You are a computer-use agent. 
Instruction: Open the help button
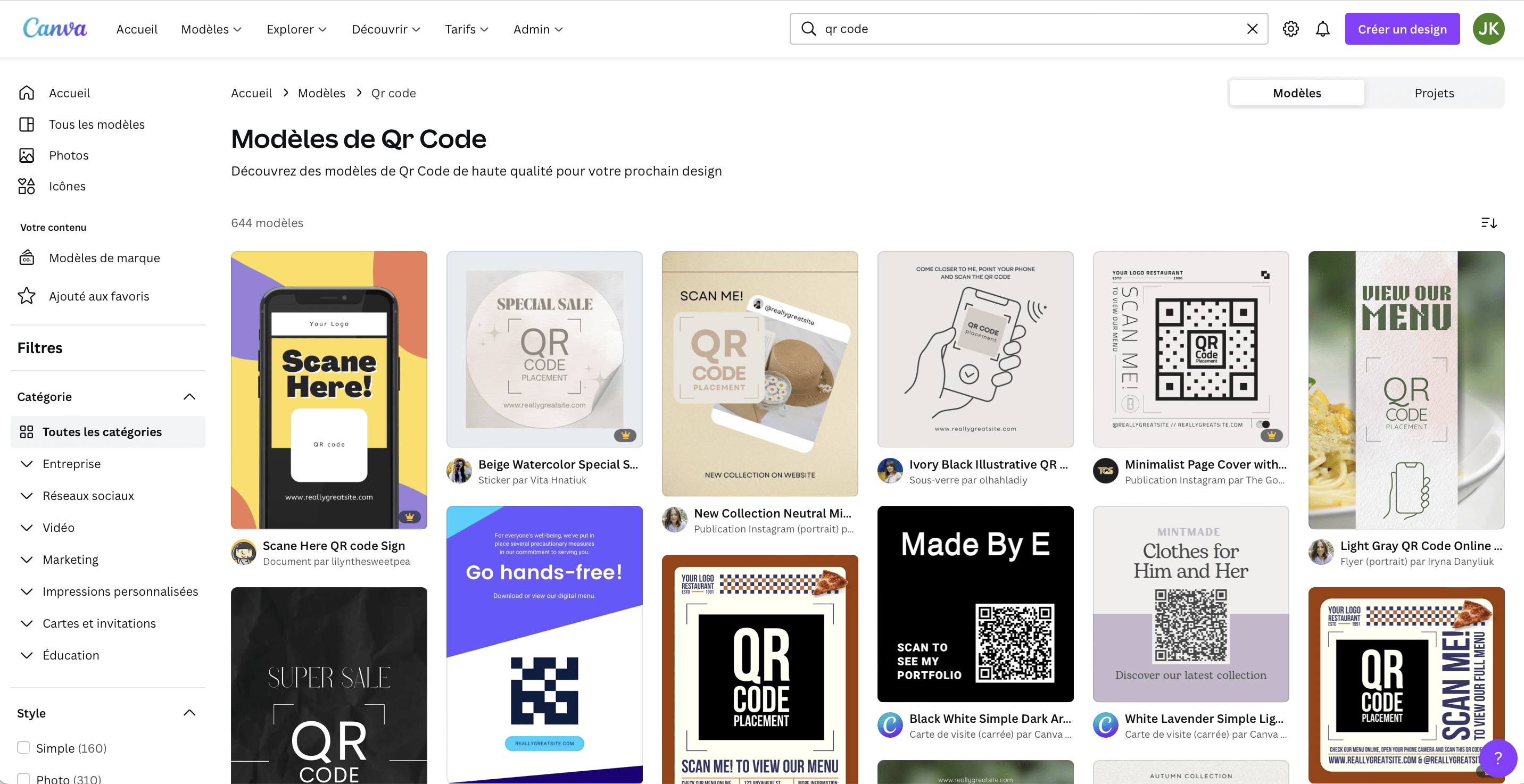(1497, 758)
